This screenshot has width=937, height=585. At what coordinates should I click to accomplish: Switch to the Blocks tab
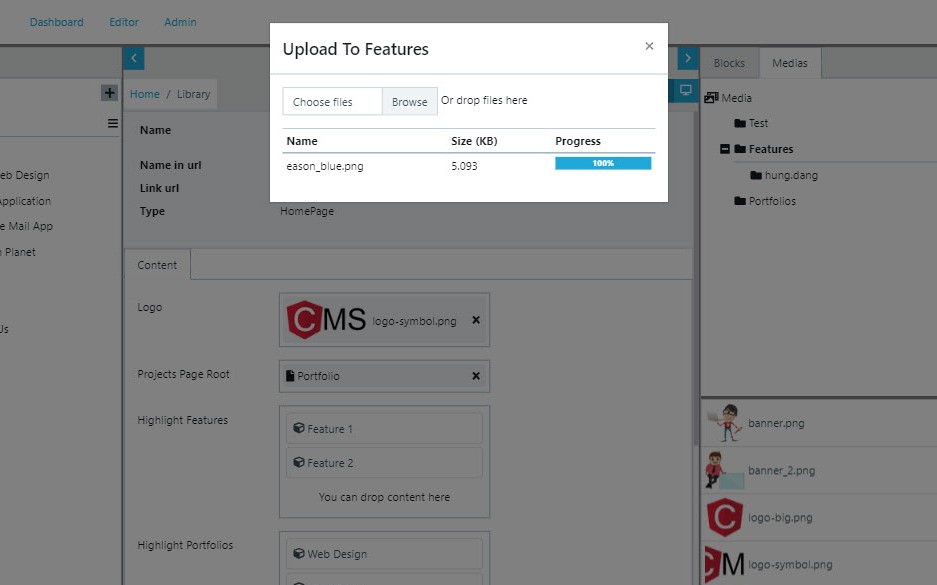(x=729, y=63)
